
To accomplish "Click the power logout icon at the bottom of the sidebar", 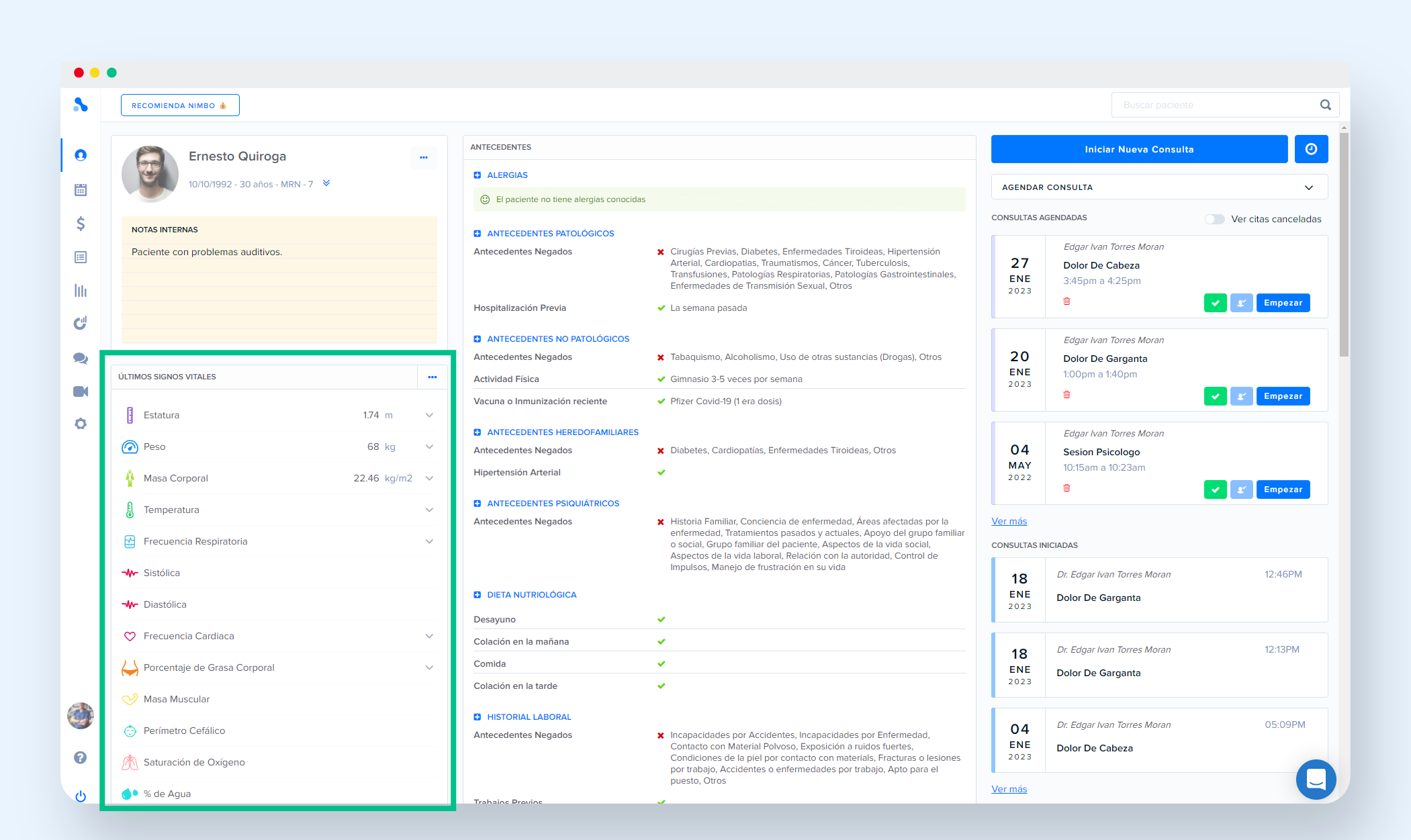I will click(x=81, y=796).
